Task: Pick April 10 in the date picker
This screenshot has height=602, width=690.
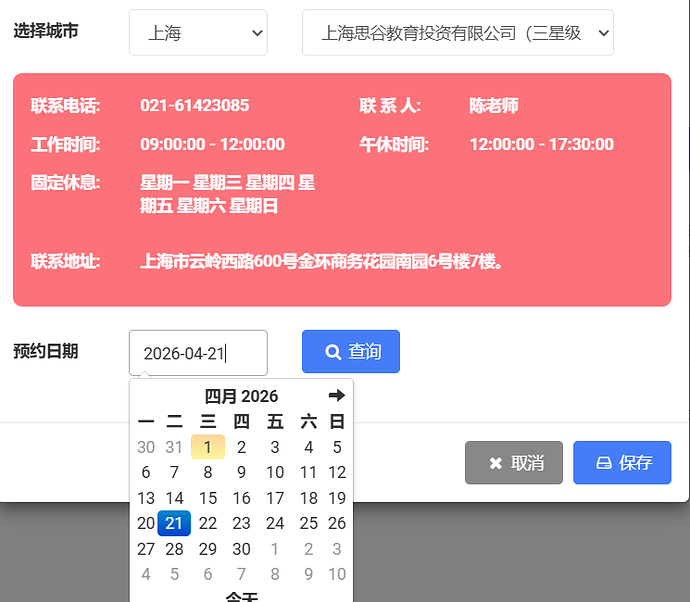Action: (275, 473)
